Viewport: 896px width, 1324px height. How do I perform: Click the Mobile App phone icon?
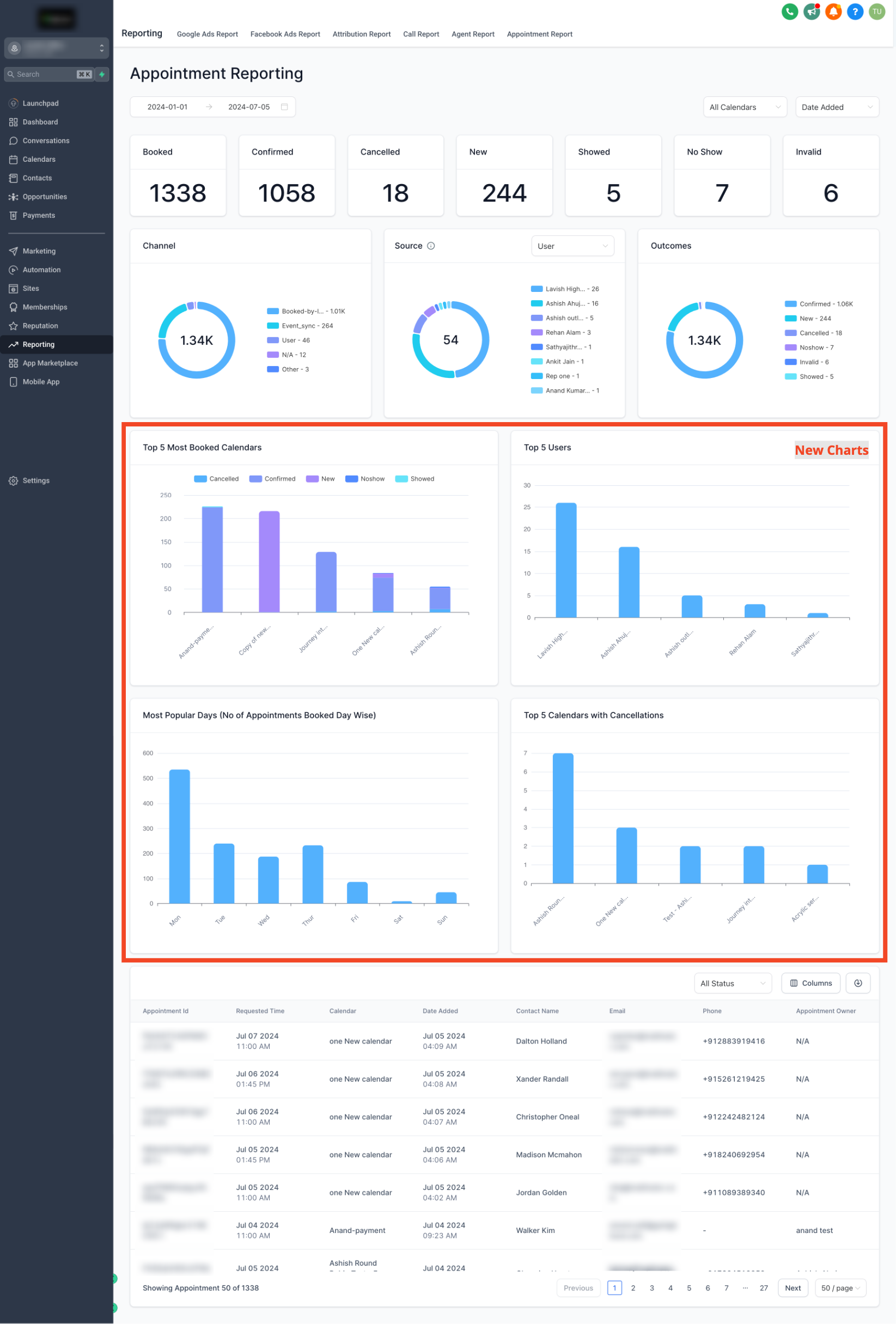13,382
